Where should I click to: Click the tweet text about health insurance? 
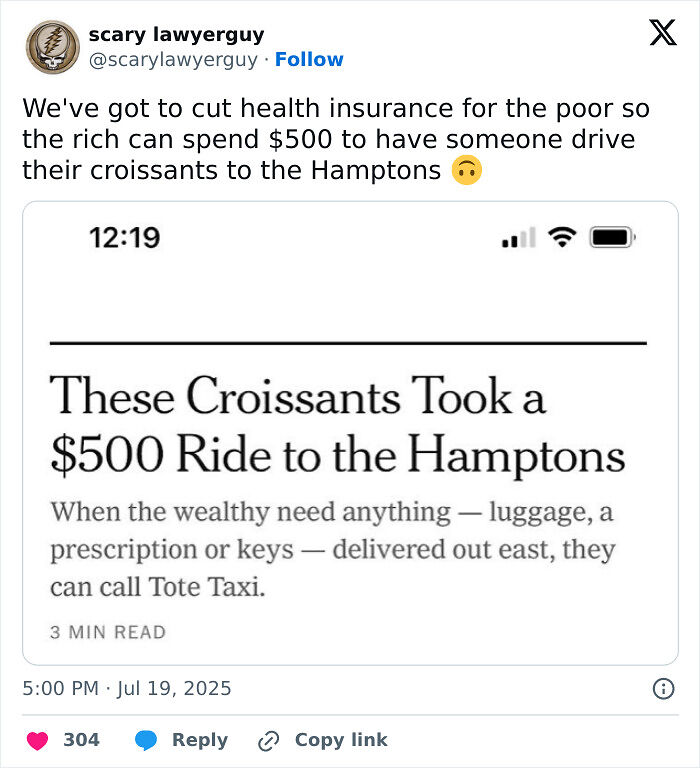[x=336, y=139]
